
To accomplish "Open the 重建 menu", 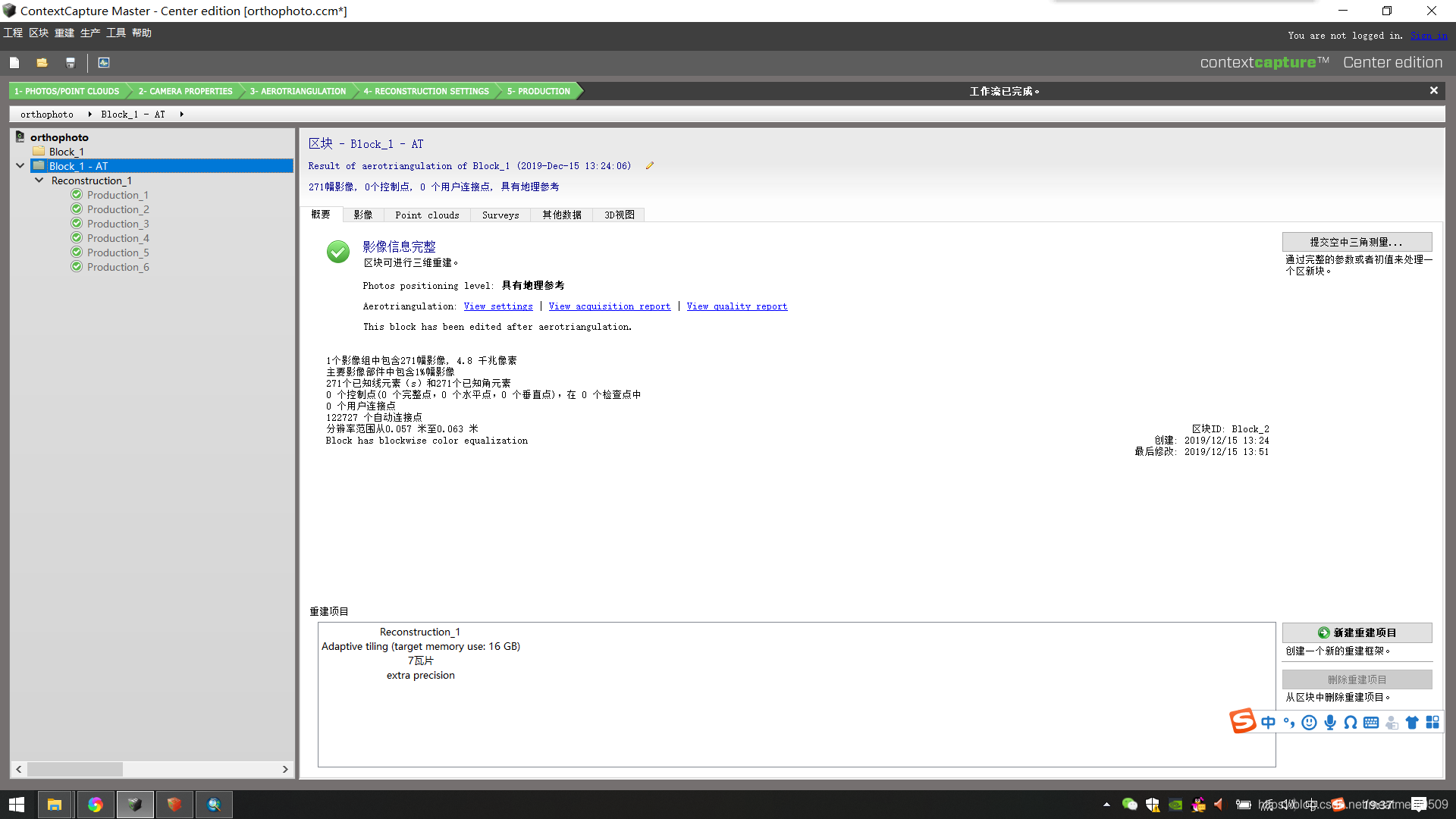I will (64, 33).
